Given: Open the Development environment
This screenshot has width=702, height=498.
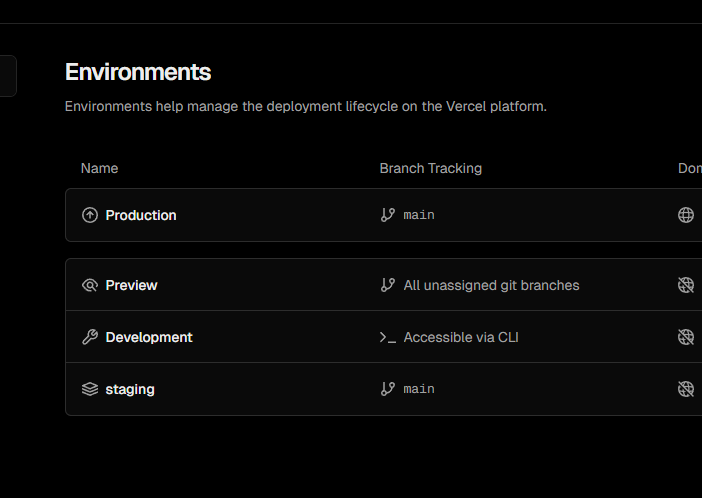Looking at the screenshot, I should coord(149,337).
